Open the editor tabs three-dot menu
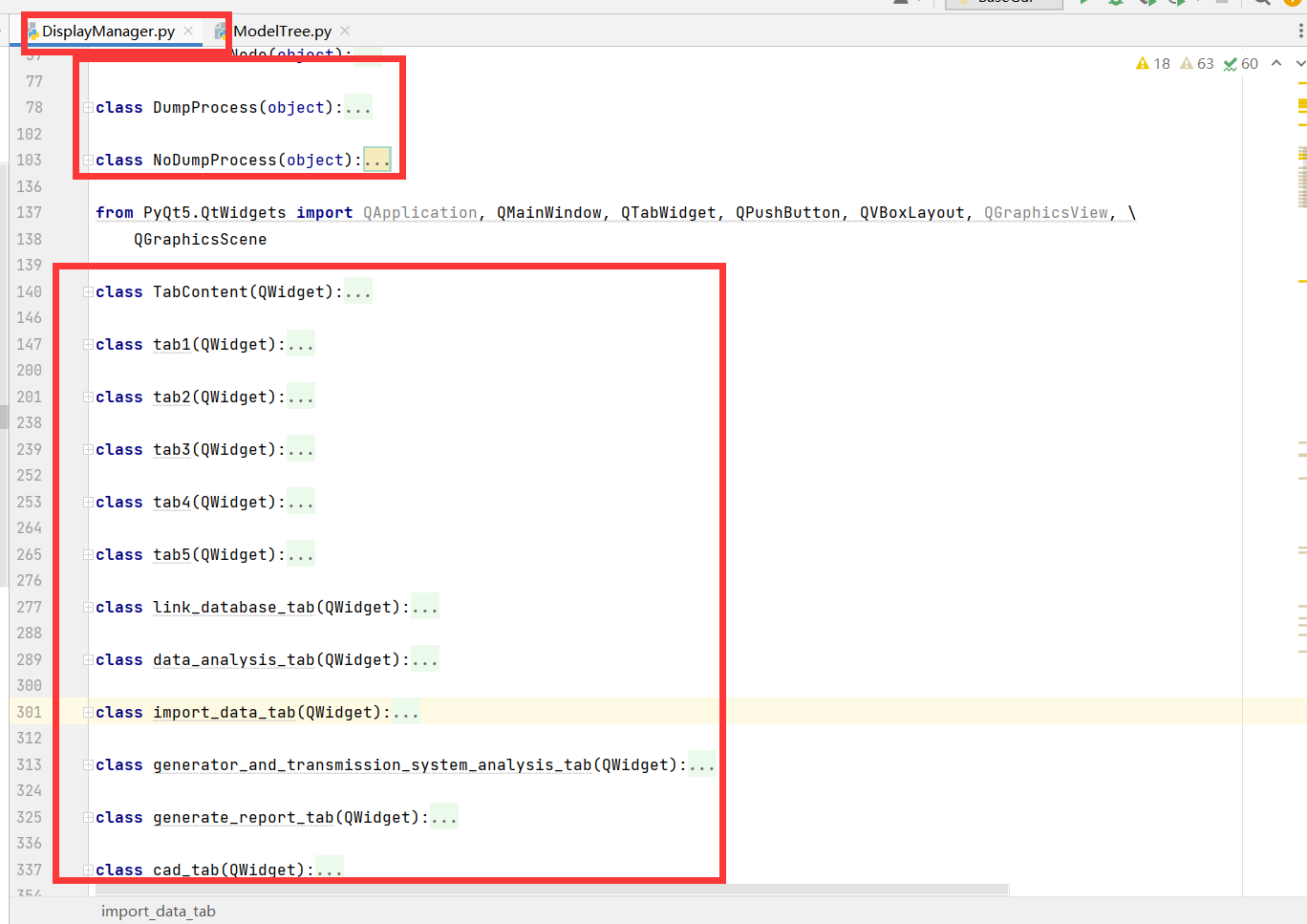 click(x=1300, y=32)
